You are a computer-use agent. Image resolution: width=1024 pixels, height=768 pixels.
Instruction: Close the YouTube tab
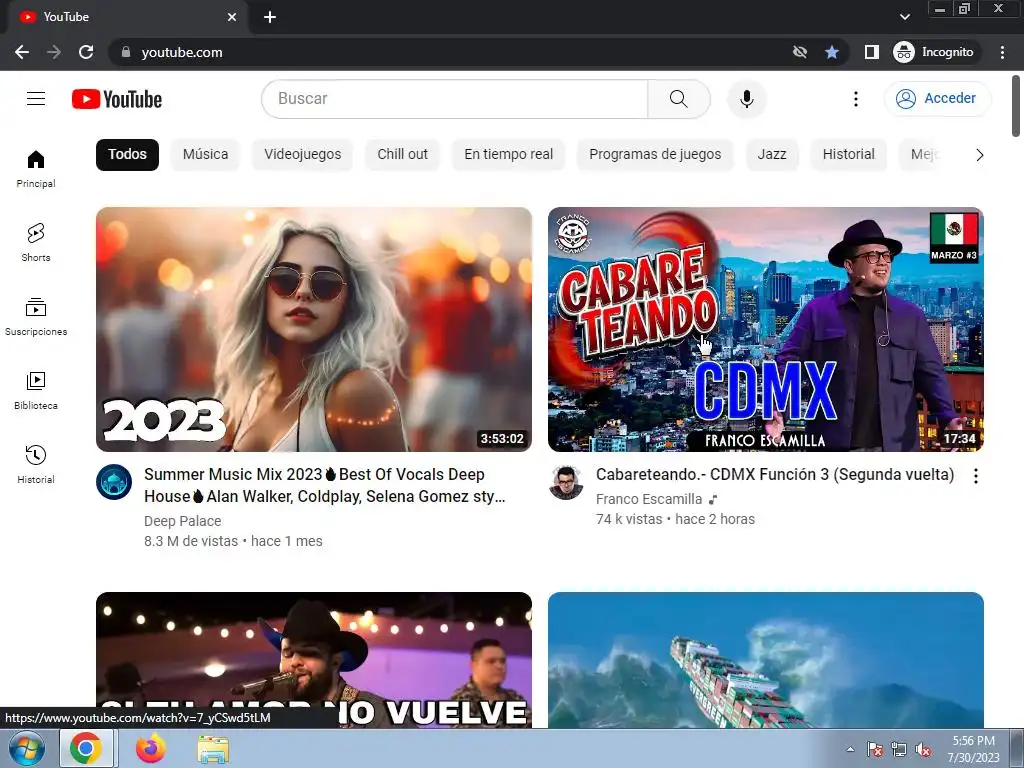232,17
